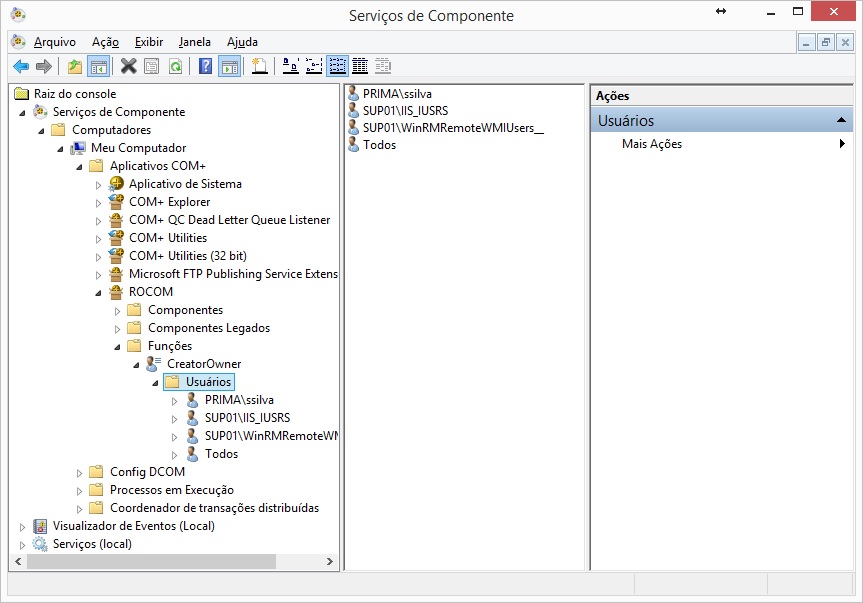Click the tree horizontal scrollbar thumb
This screenshot has height=603, width=863.
coord(151,561)
